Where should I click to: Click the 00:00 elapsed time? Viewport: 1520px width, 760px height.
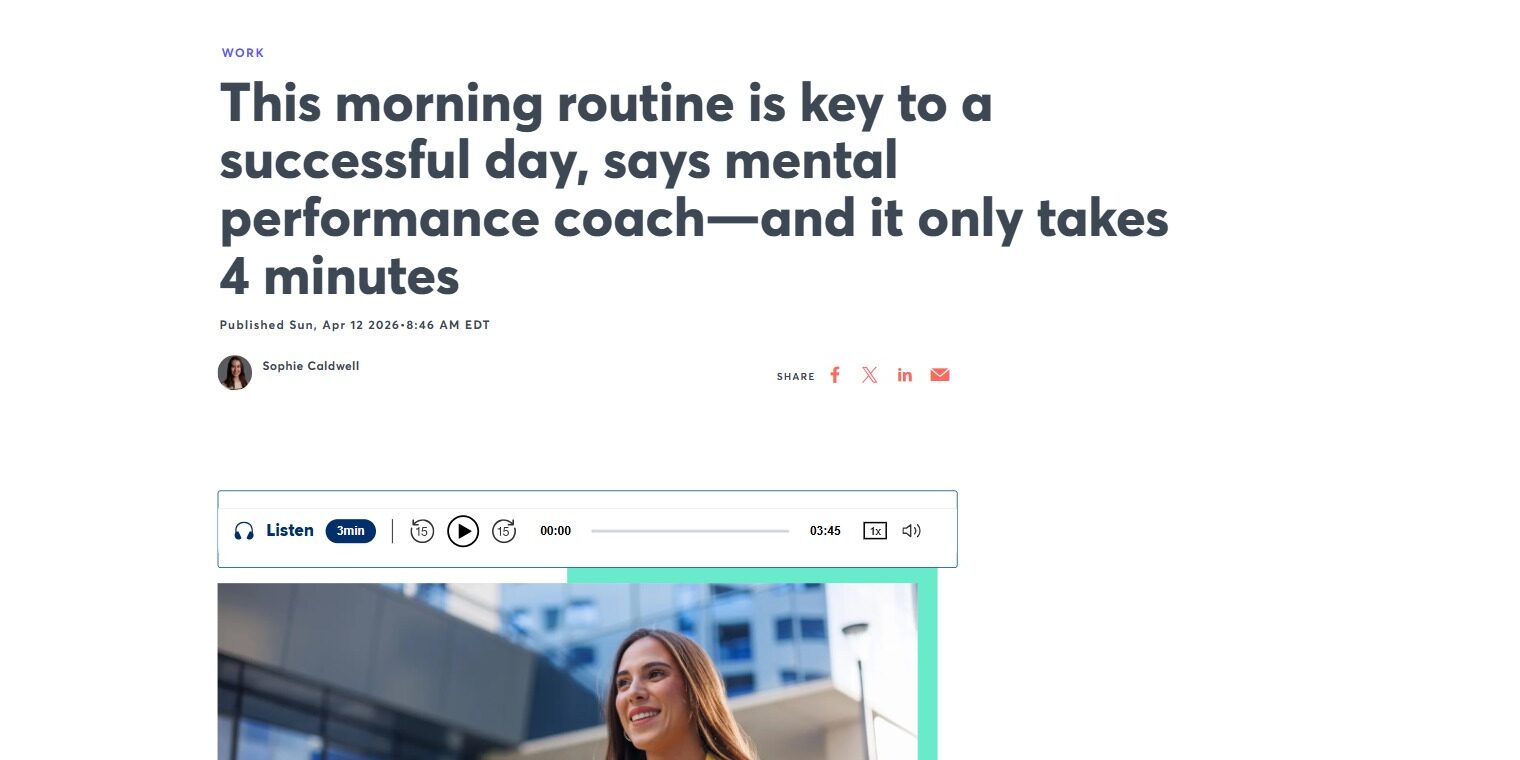556,531
